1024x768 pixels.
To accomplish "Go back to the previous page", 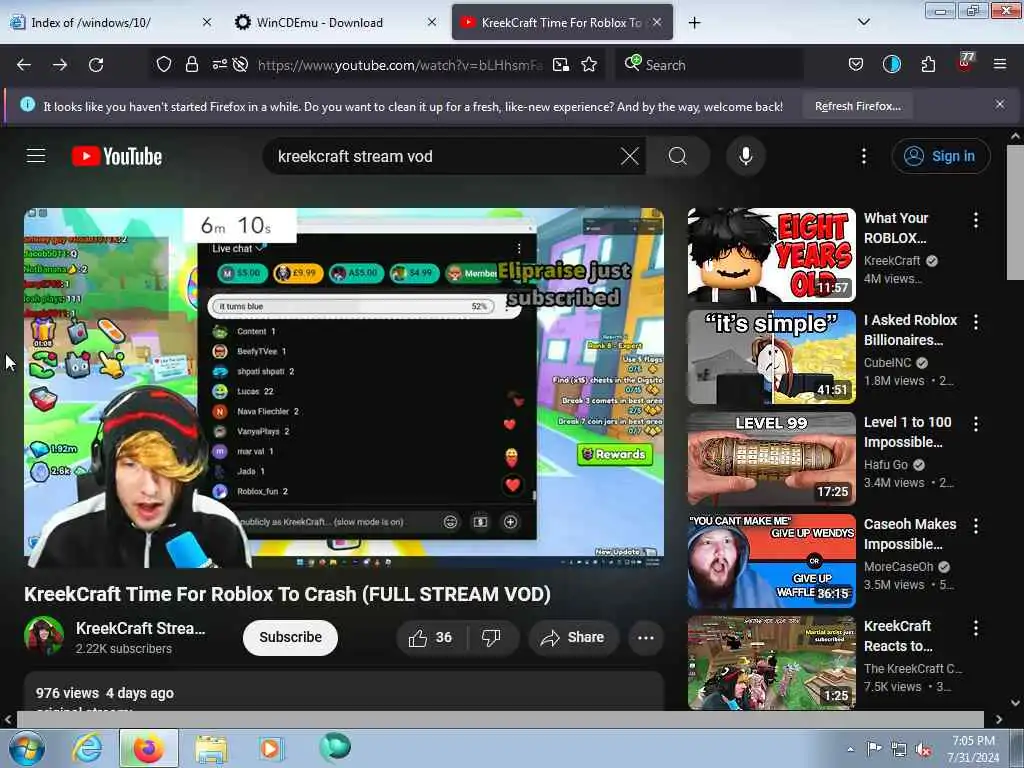I will tap(24, 65).
